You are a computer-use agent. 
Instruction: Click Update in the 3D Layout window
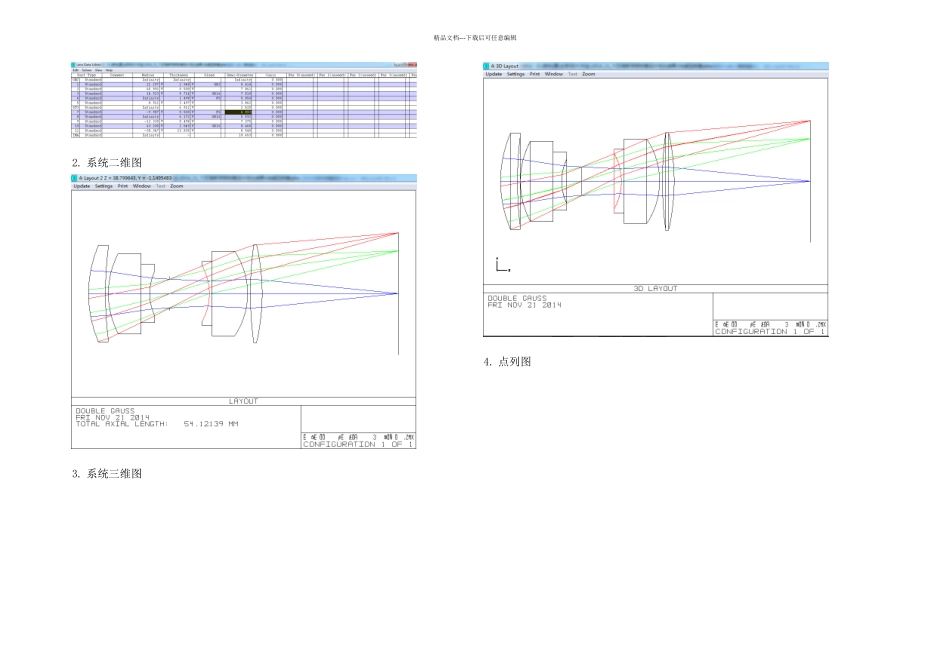494,74
